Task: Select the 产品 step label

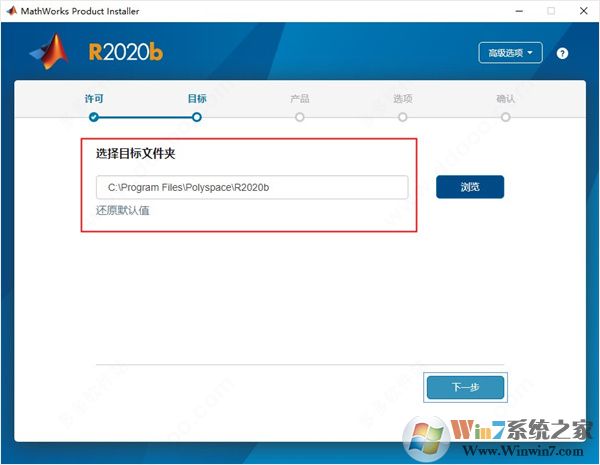Action: 300,99
